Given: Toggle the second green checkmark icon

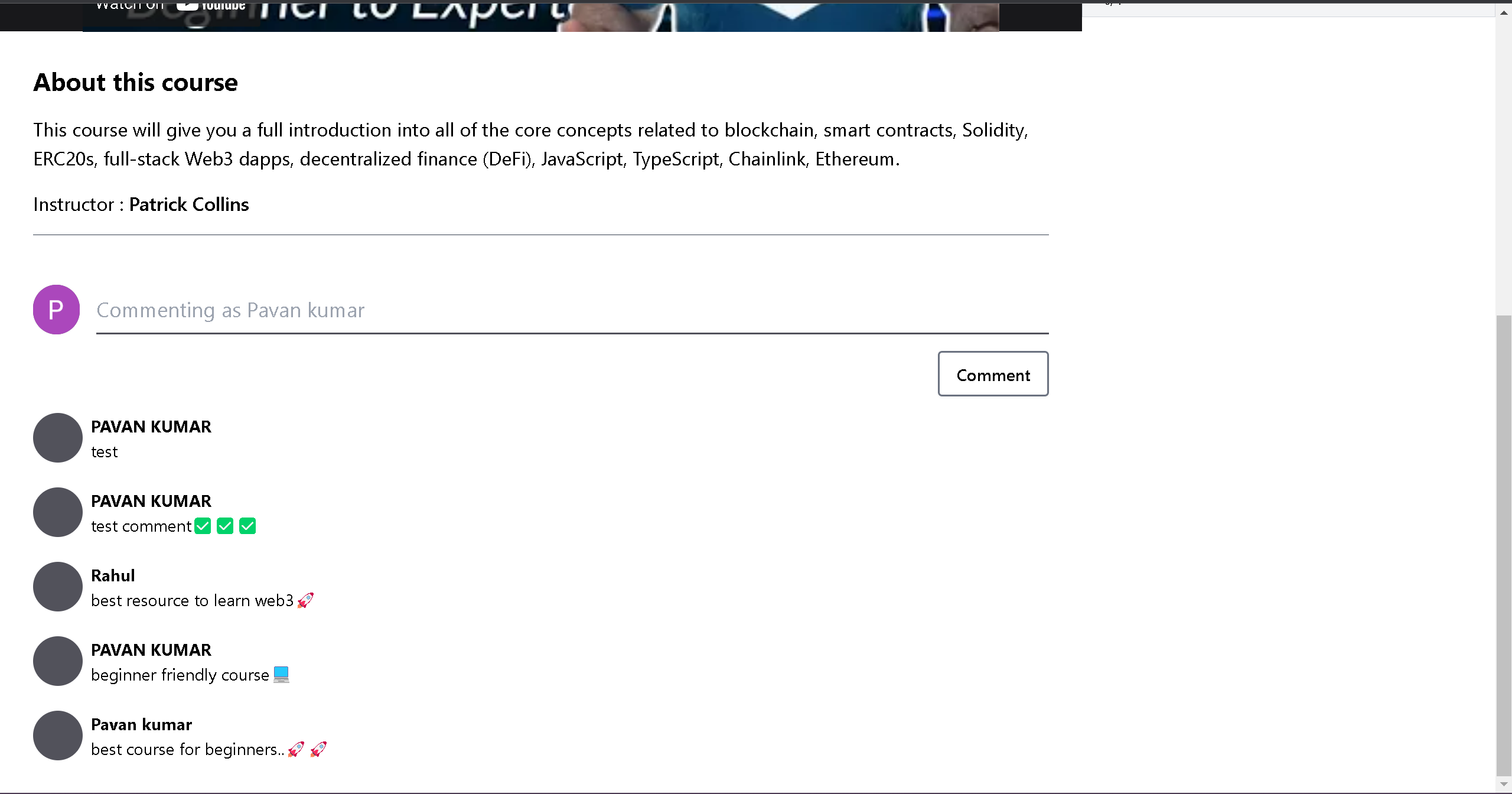Looking at the screenshot, I should 225,526.
